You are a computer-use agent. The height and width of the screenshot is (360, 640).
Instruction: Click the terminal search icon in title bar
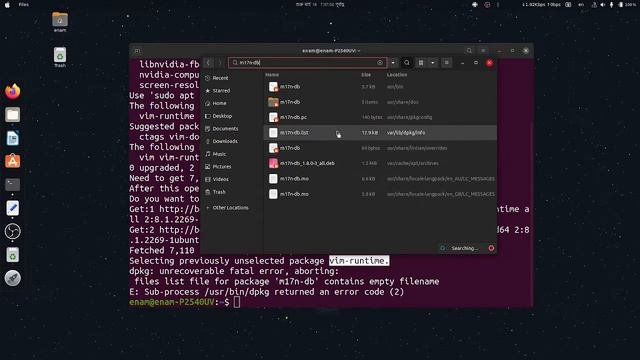pyautogui.click(x=469, y=51)
